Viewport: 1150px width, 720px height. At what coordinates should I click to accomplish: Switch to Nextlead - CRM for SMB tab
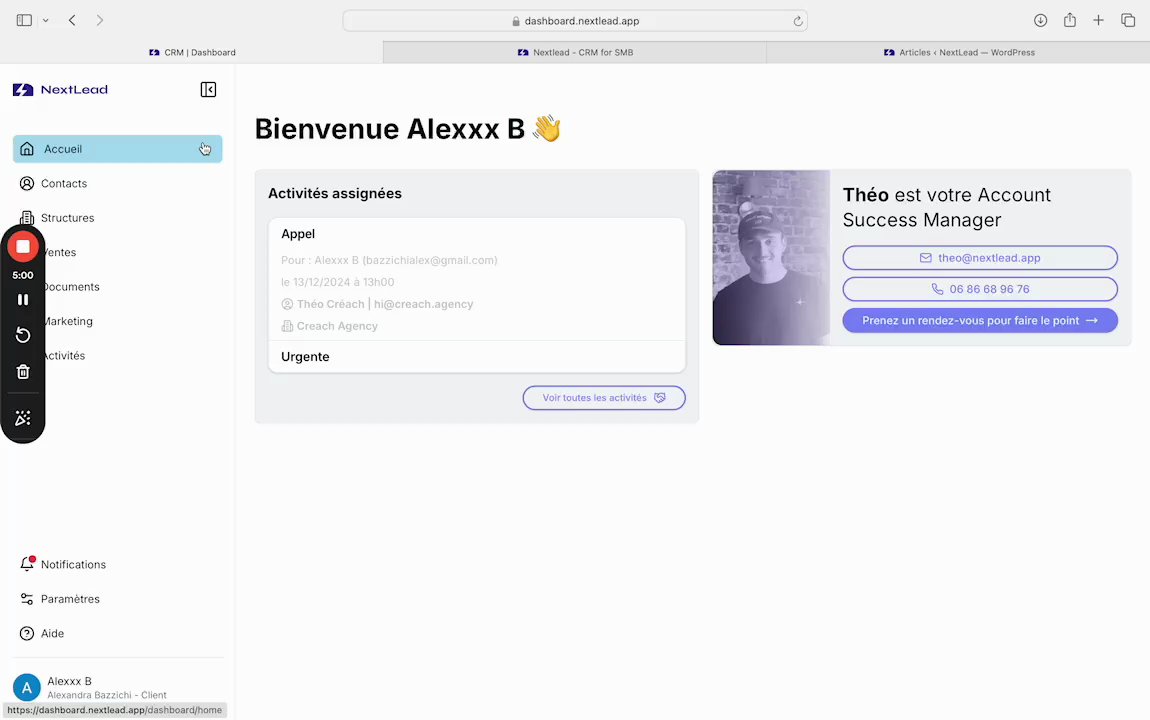575,52
